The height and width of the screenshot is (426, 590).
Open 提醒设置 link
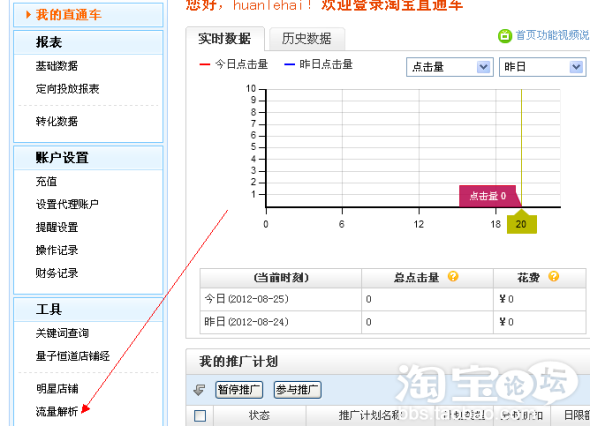(57, 227)
